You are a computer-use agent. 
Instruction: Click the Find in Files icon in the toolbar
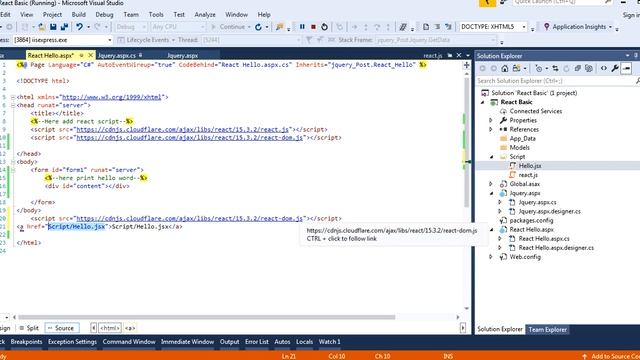click(x=280, y=27)
